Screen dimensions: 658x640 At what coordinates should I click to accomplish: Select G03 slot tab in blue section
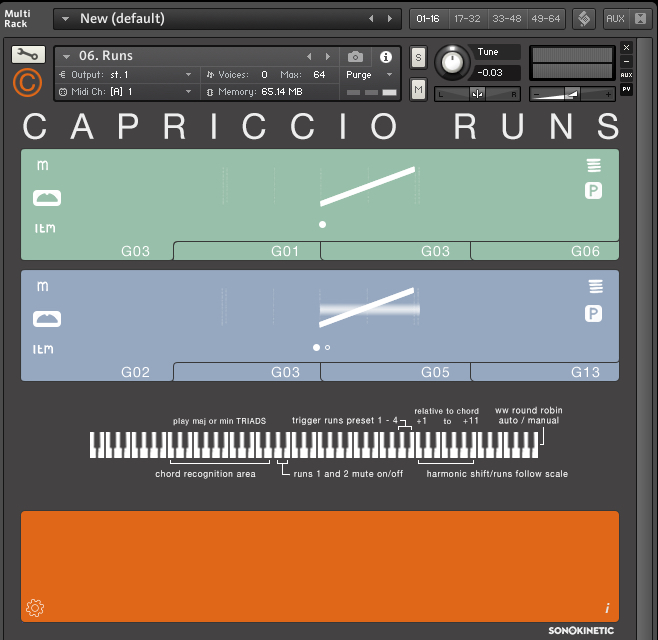(247, 372)
